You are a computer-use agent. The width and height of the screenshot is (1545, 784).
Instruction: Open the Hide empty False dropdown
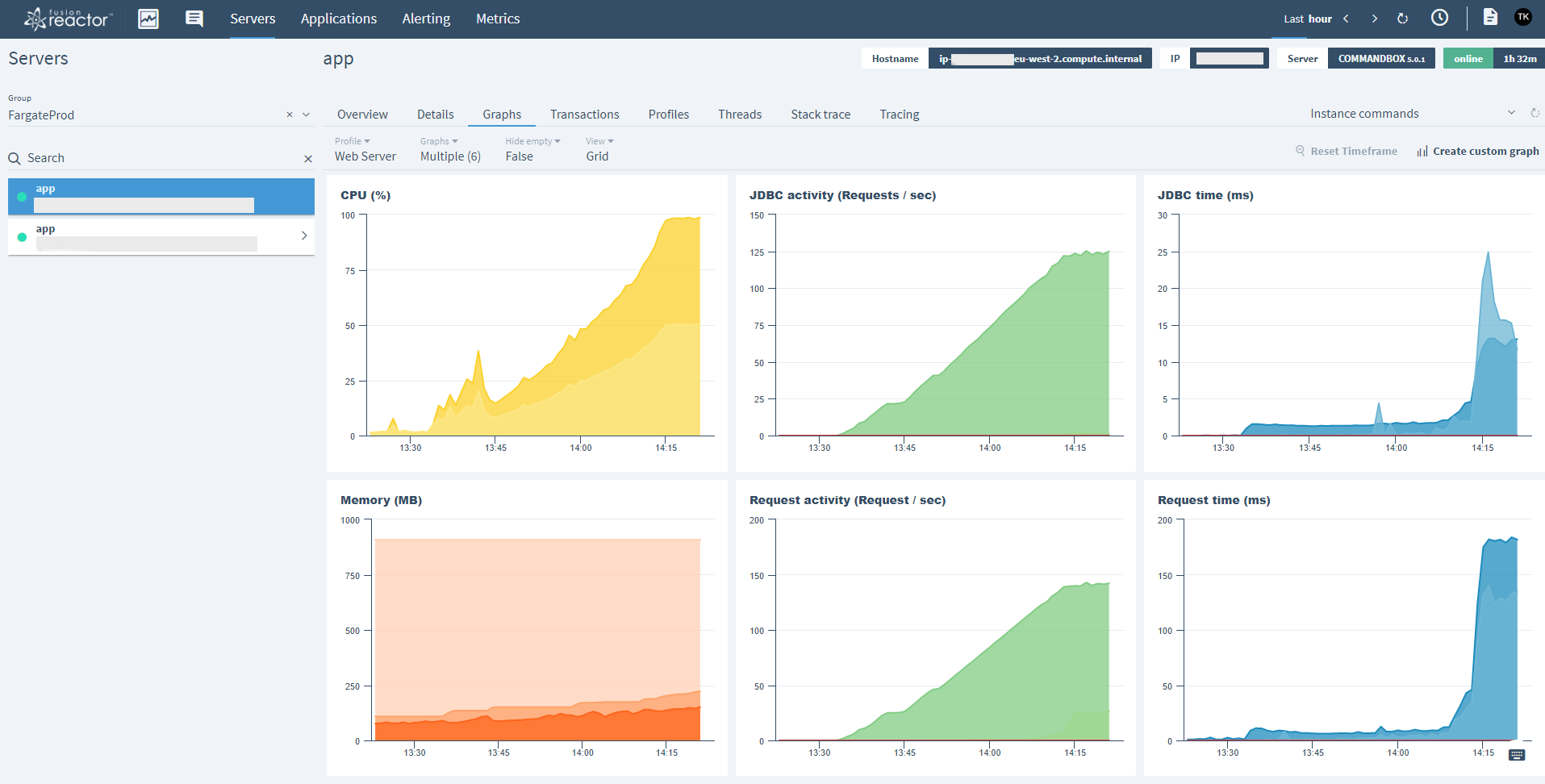(x=532, y=149)
